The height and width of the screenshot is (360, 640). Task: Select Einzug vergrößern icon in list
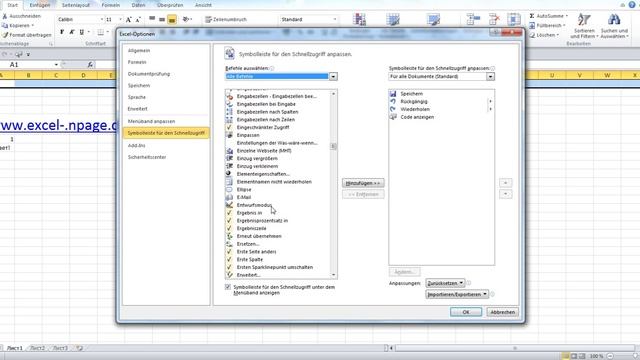(x=229, y=158)
